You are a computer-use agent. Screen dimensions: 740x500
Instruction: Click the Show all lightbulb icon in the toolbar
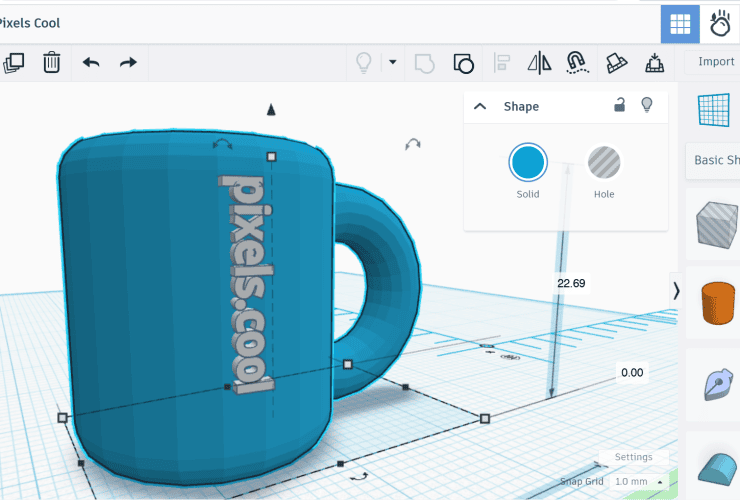[x=363, y=62]
